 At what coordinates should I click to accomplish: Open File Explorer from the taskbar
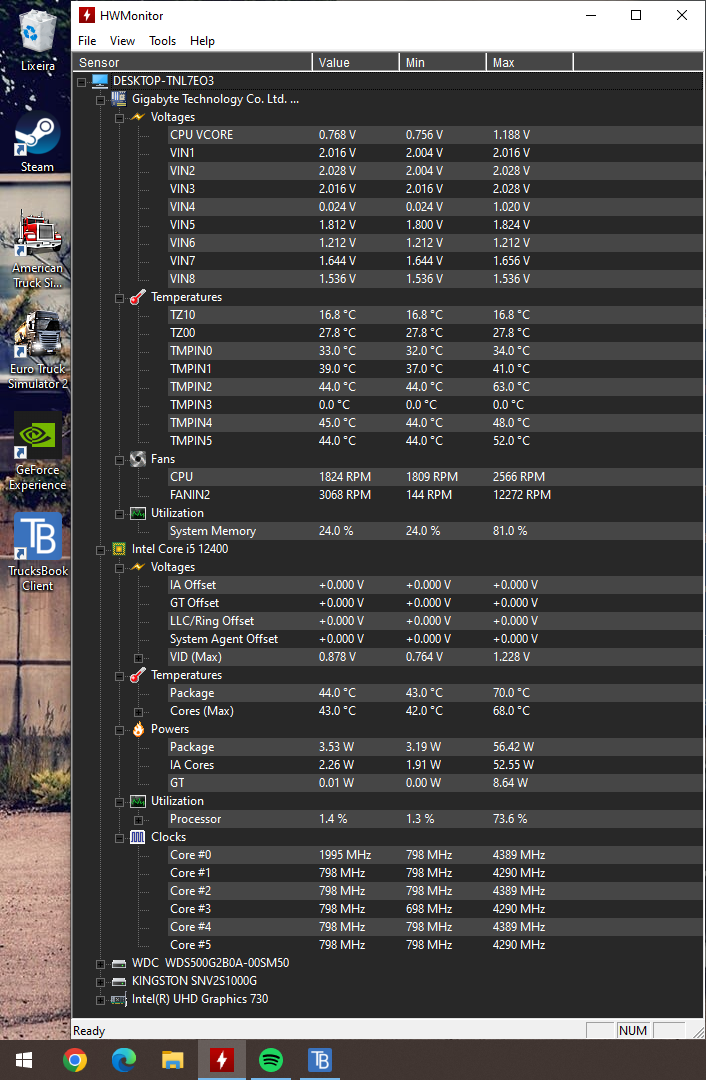pyautogui.click(x=173, y=1060)
